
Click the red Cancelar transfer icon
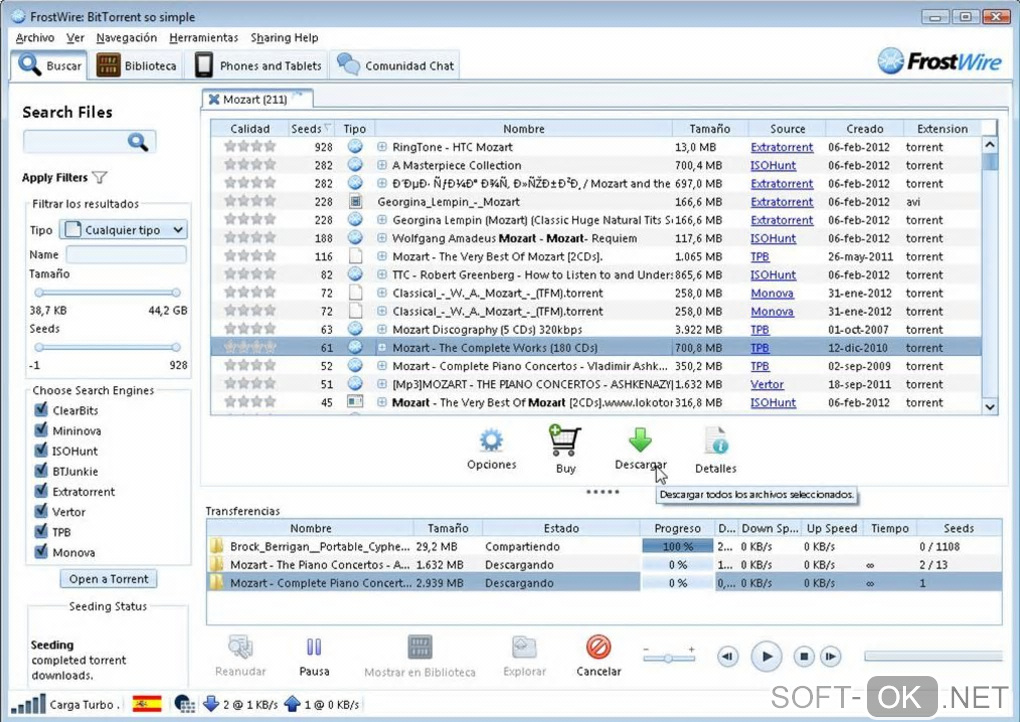[598, 647]
